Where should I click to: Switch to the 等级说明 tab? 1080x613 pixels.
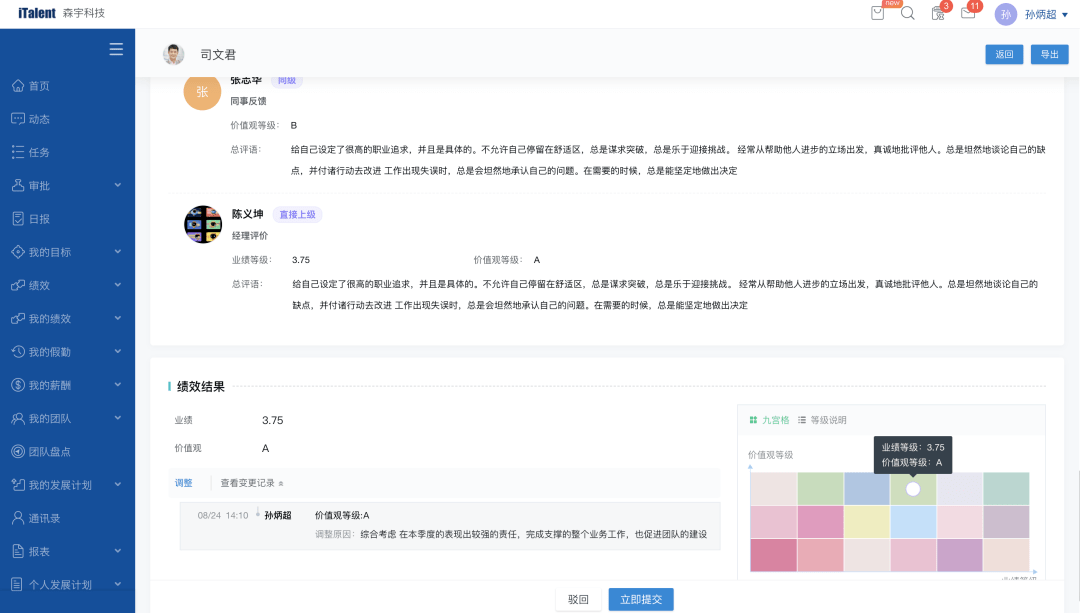pyautogui.click(x=822, y=420)
